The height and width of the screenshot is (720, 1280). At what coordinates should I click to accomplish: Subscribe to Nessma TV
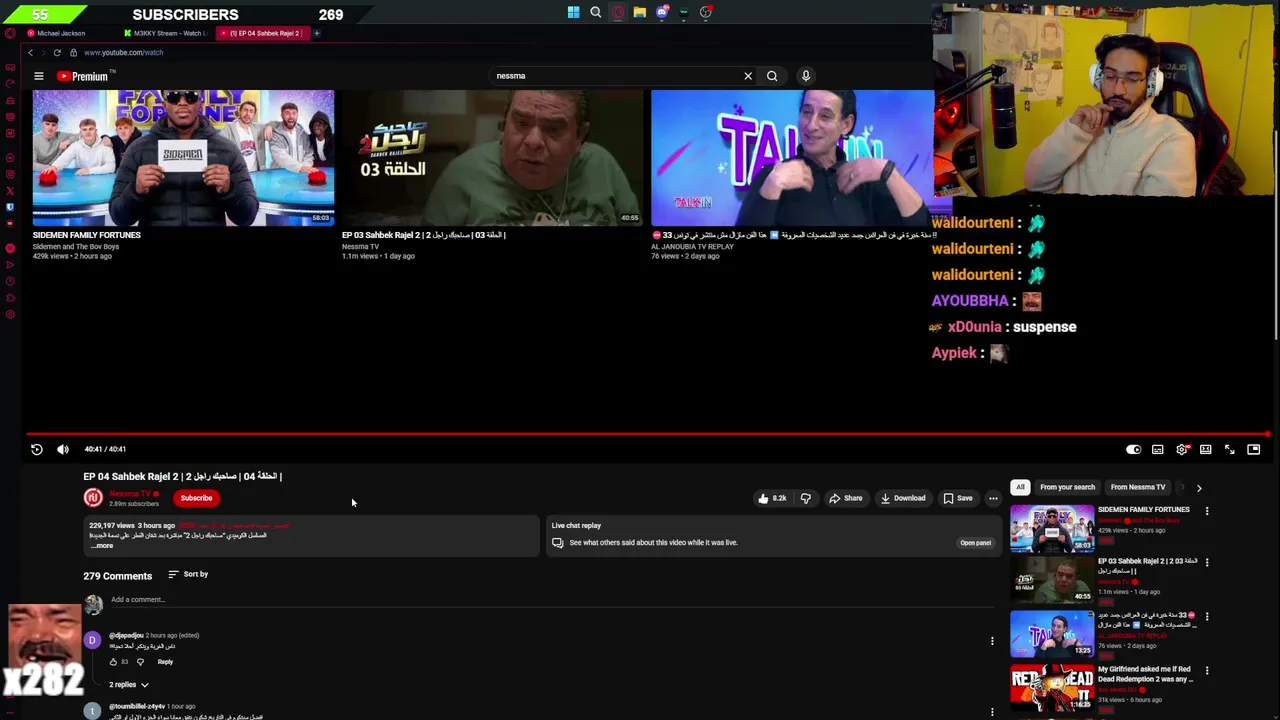[196, 498]
